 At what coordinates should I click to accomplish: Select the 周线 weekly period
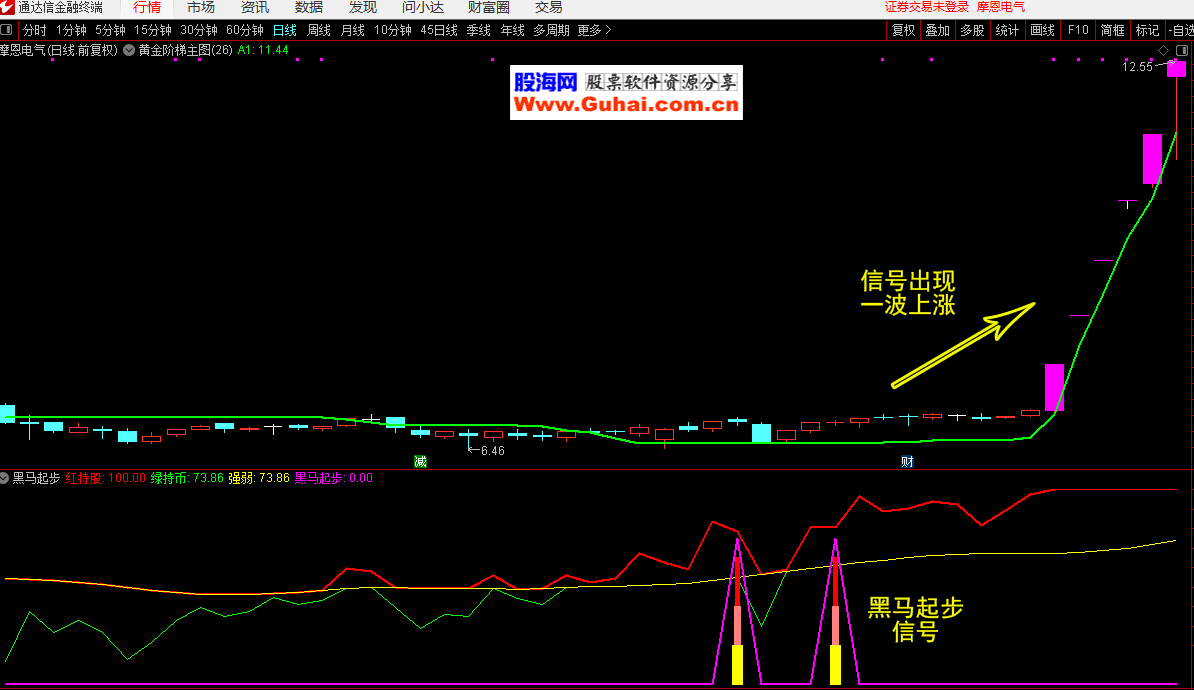318,30
